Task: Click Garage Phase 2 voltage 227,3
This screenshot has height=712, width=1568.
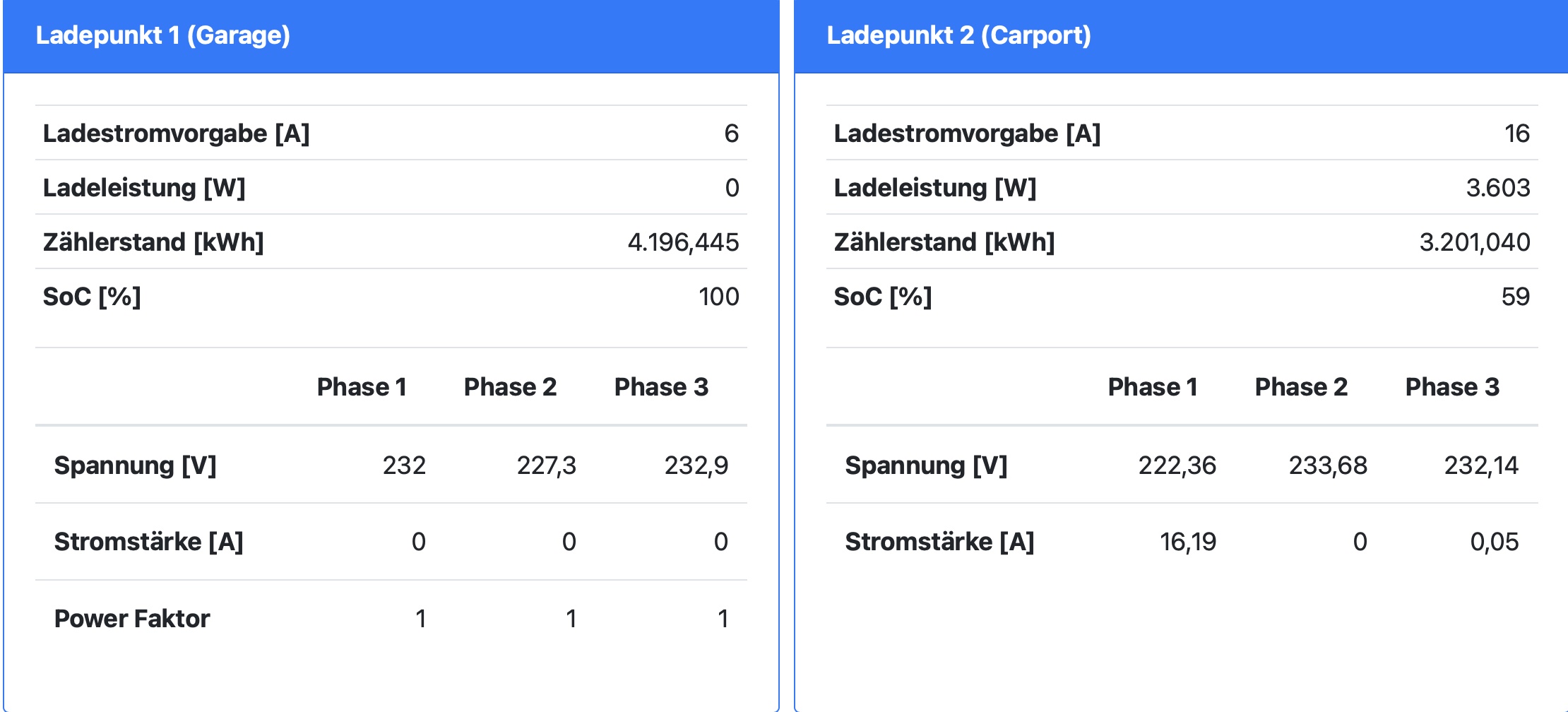Action: tap(546, 465)
